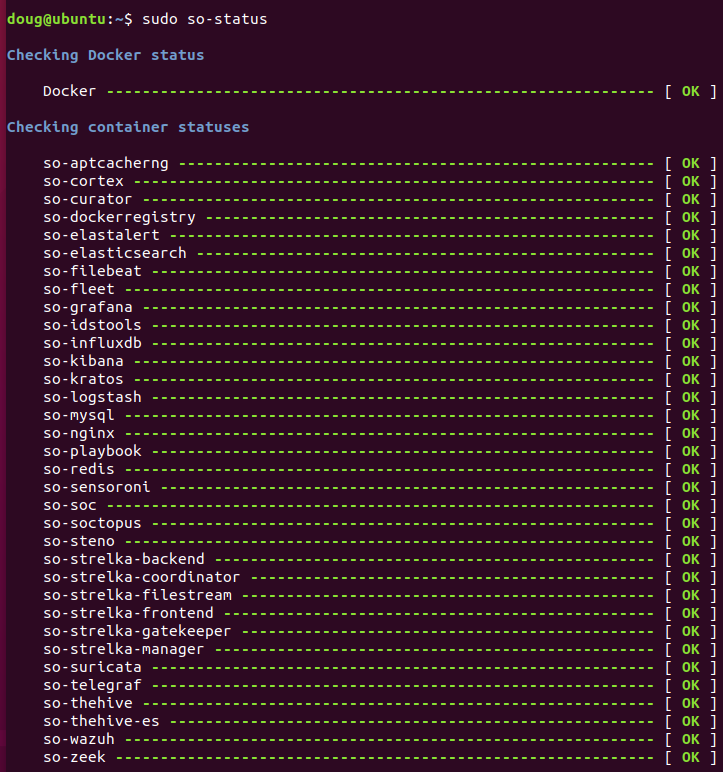Click the so-nginx container name
This screenshot has height=772, width=723.
tap(79, 434)
